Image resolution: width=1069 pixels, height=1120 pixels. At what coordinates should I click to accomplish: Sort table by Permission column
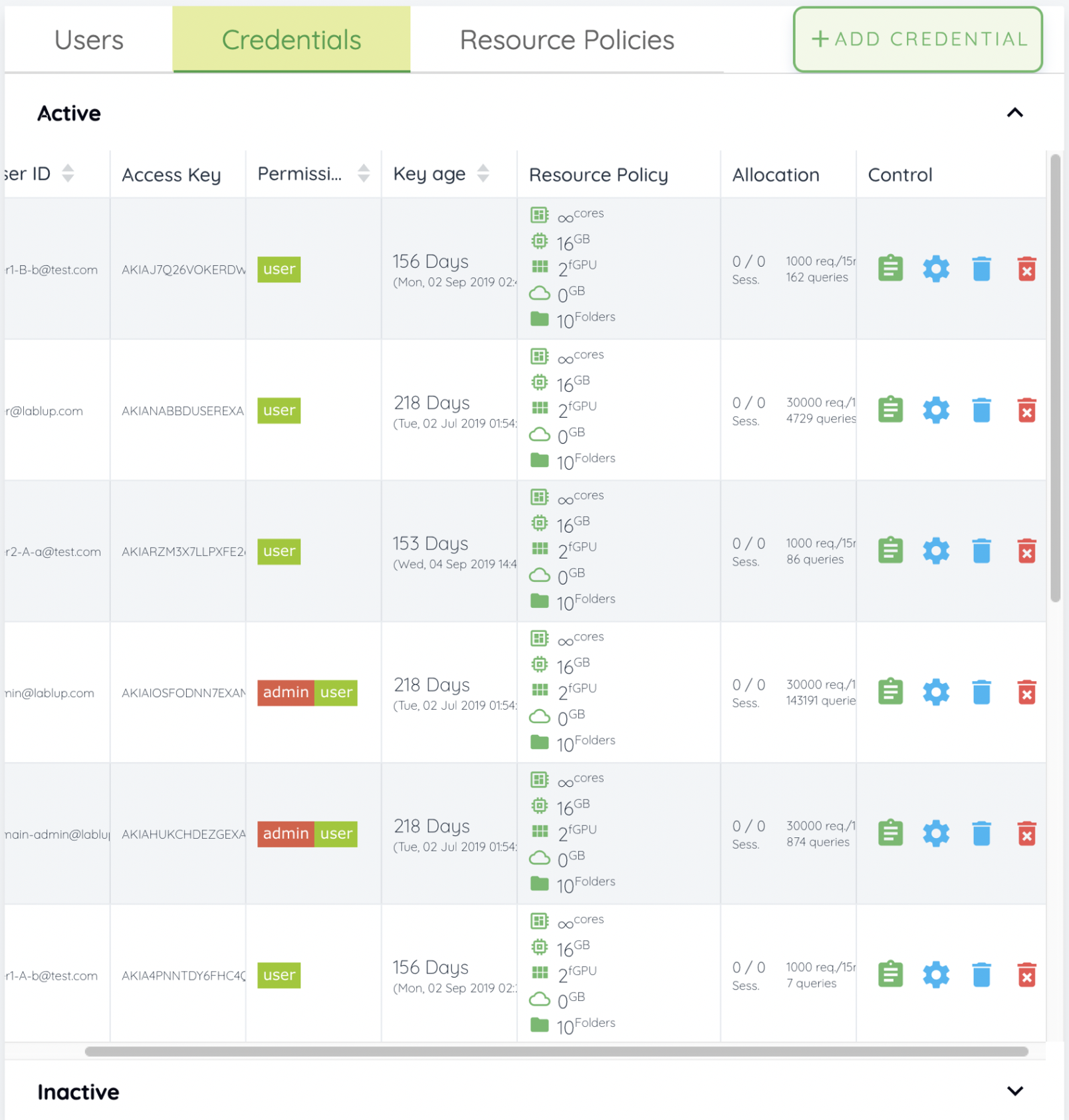[x=364, y=174]
